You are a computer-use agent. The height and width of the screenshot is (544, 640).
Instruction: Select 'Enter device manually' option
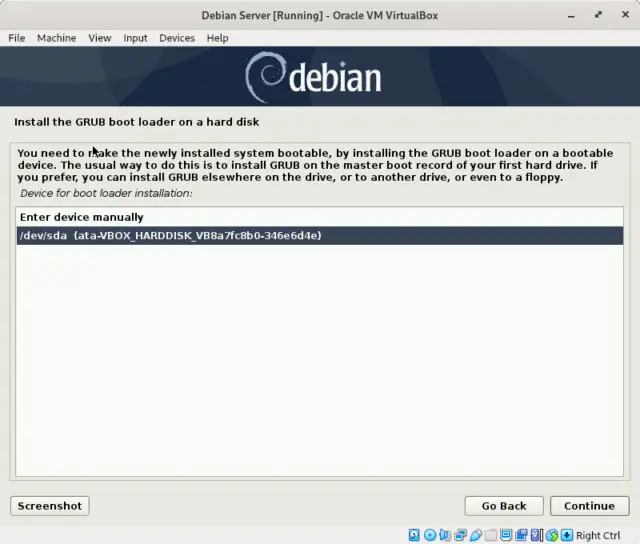(320, 217)
